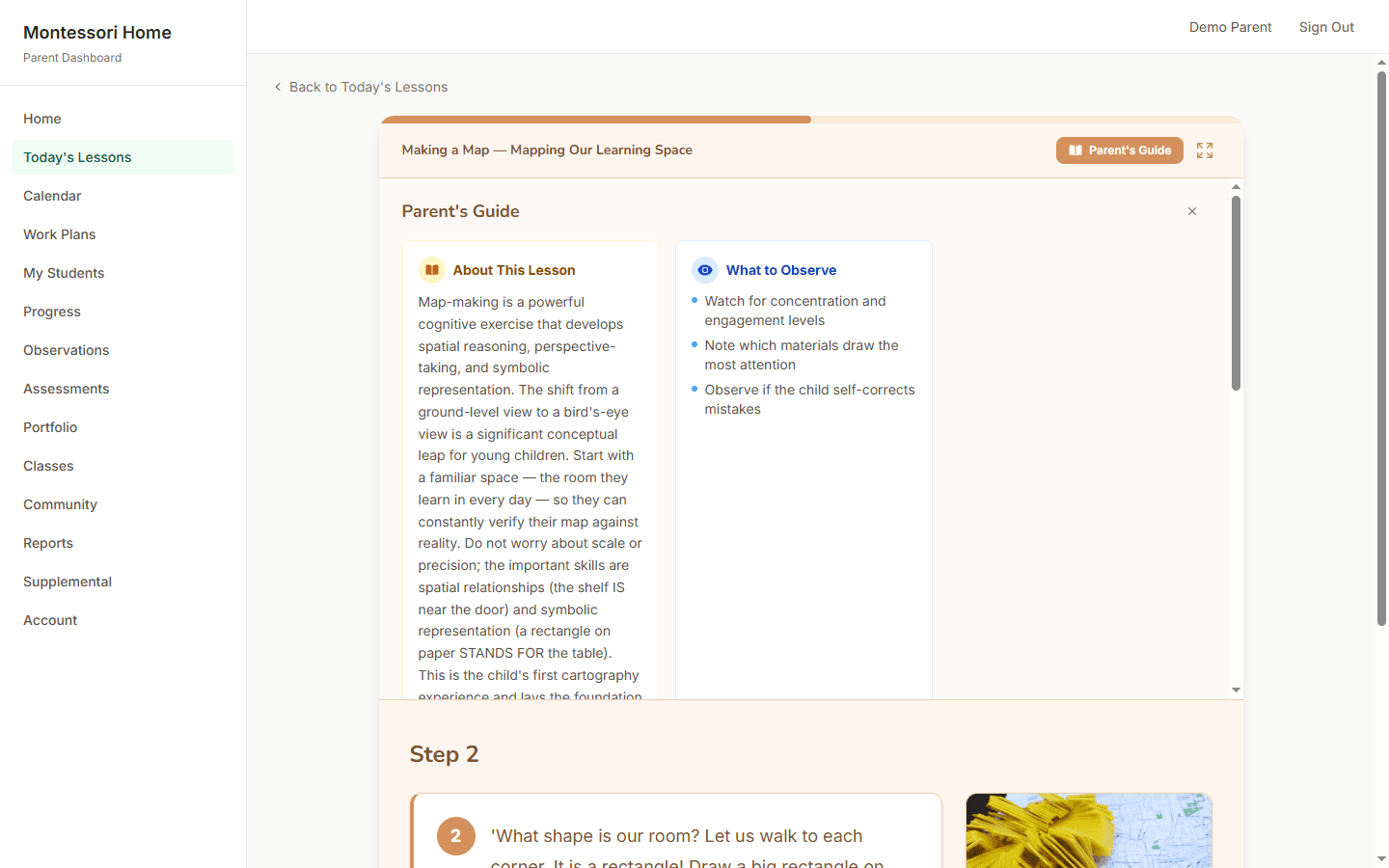1389x868 pixels.
Task: Select Today's Lessons in the sidebar
Action: [77, 156]
